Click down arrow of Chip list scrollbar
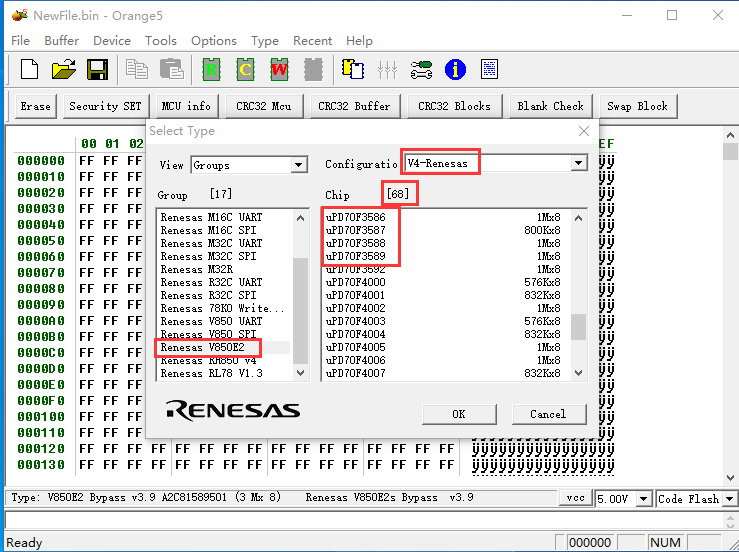This screenshot has height=552, width=739. tap(579, 372)
